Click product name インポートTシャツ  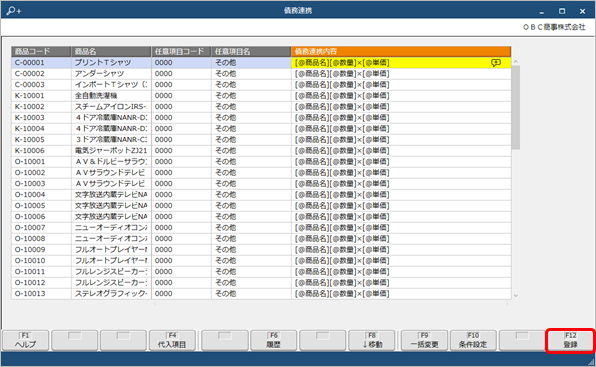pos(111,85)
